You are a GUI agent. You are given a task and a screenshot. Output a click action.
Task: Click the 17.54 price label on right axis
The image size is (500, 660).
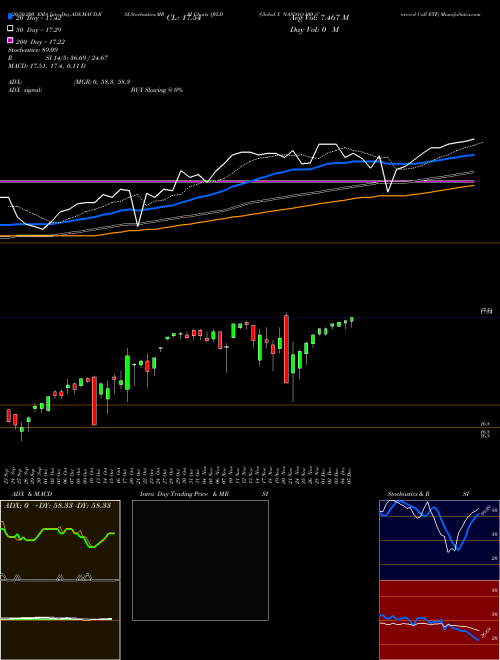tap(487, 311)
